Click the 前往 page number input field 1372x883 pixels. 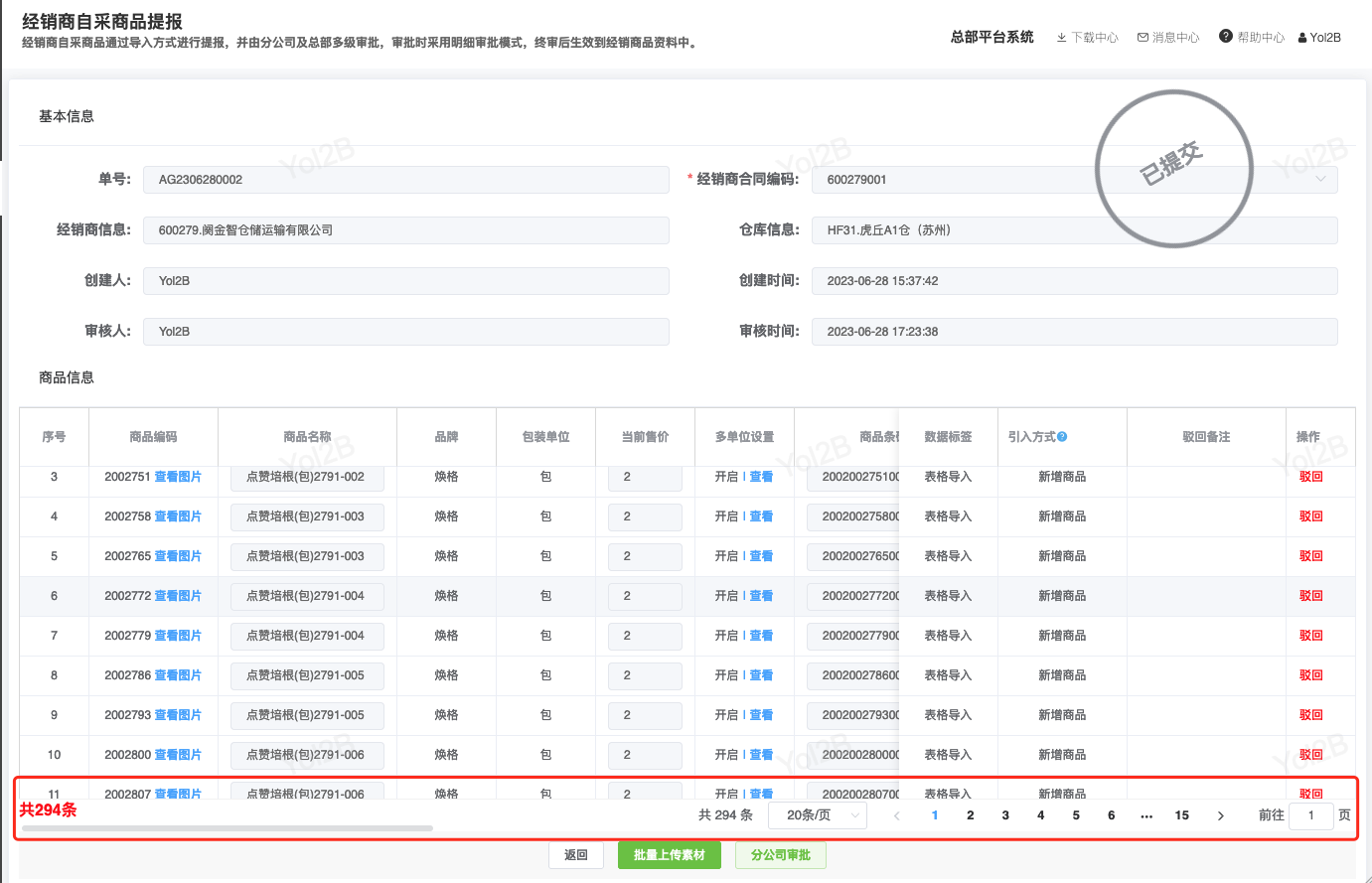point(1310,815)
